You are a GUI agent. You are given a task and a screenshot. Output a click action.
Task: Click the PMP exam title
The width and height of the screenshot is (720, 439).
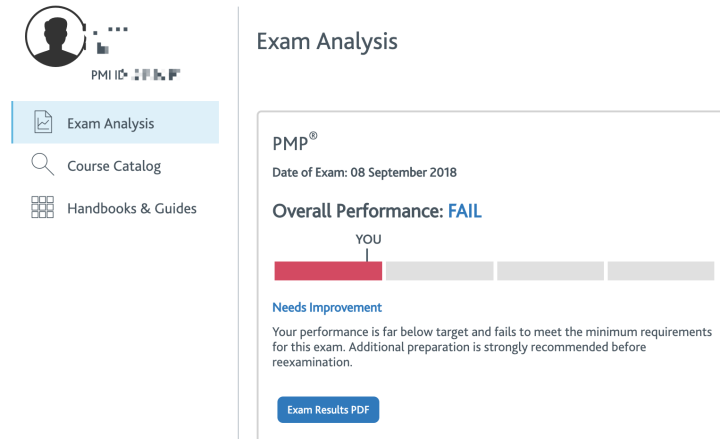point(295,142)
